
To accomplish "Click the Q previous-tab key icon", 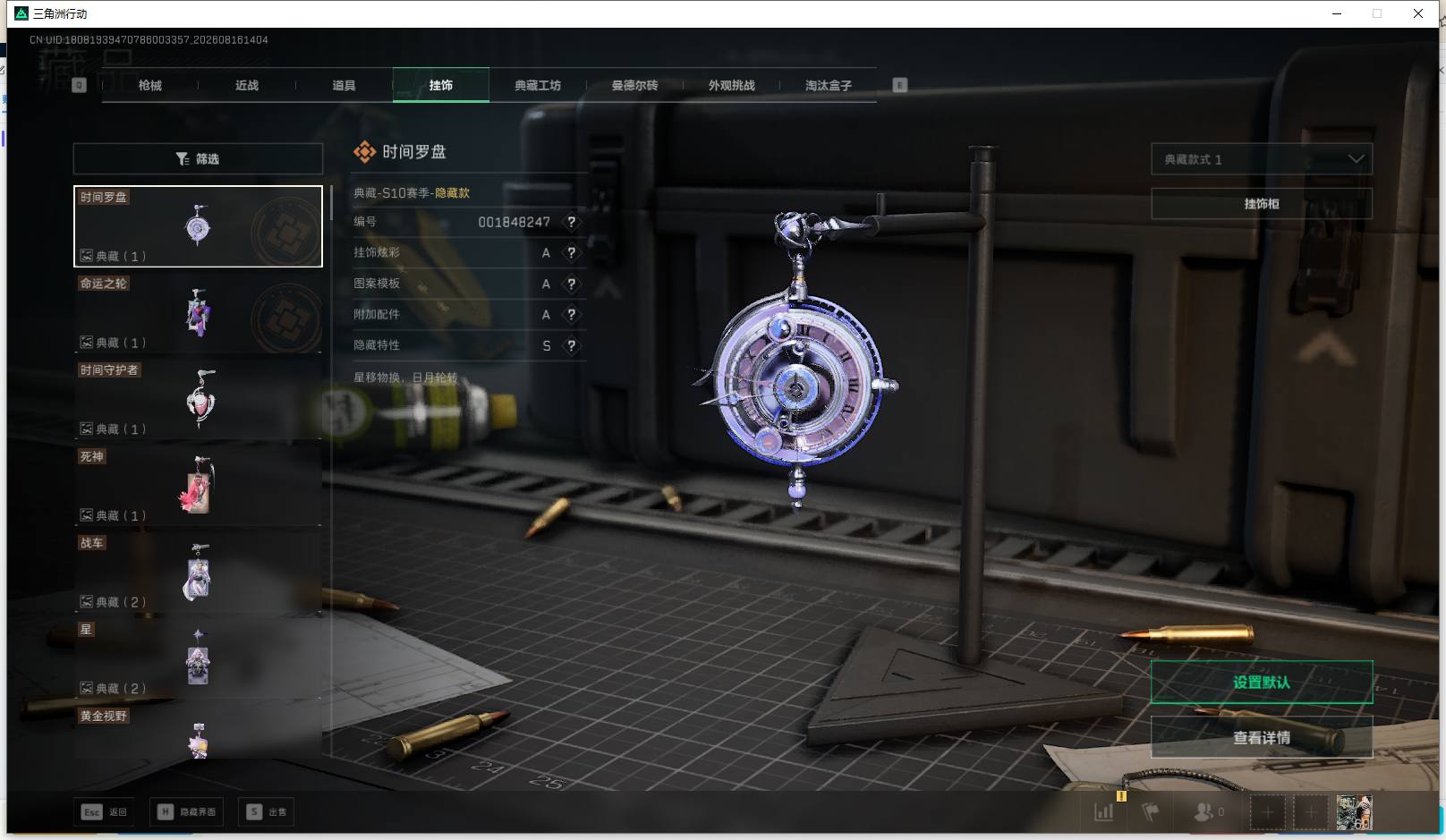I will pyautogui.click(x=79, y=85).
